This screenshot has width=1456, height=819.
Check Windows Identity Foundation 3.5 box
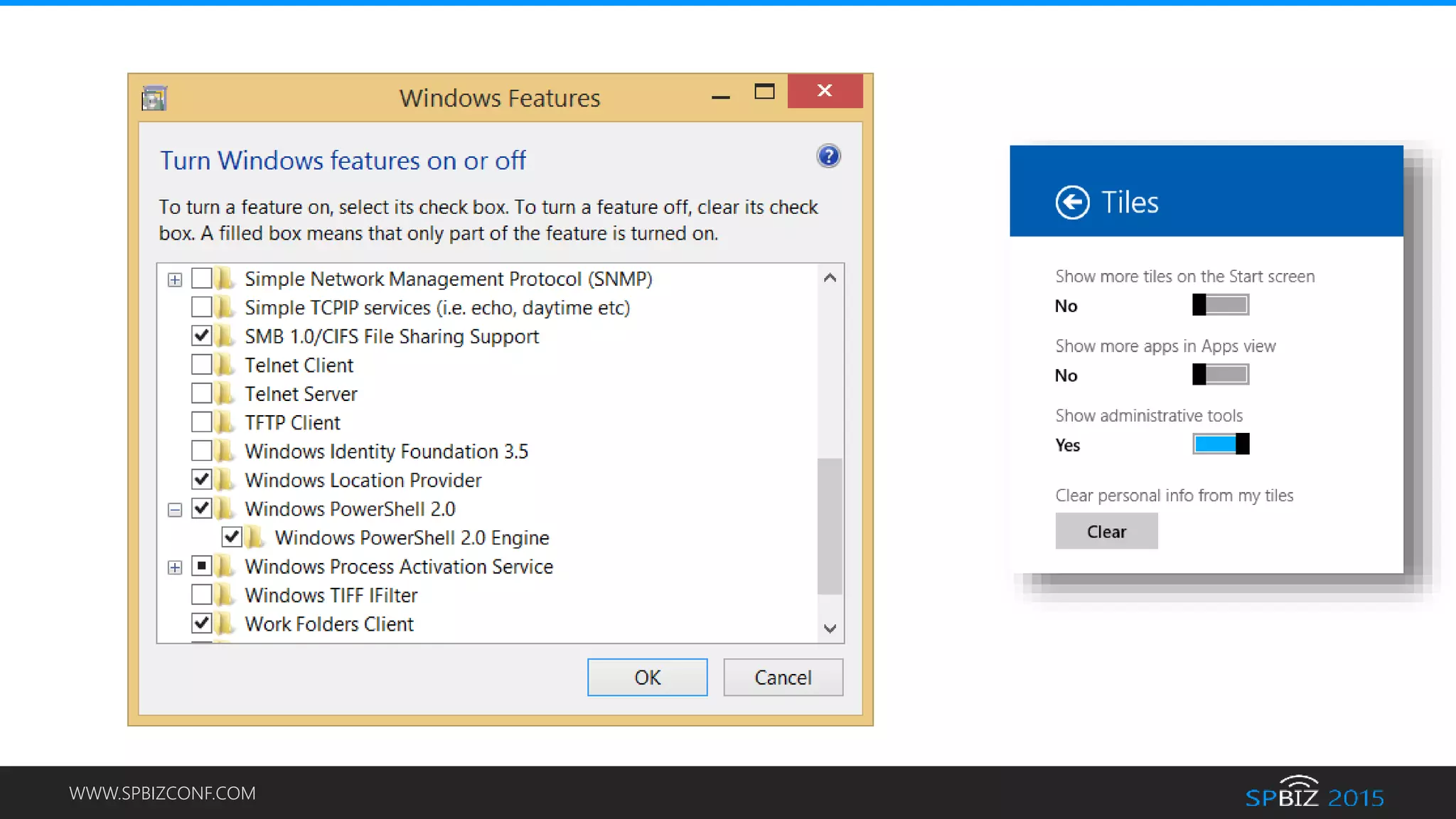(202, 451)
